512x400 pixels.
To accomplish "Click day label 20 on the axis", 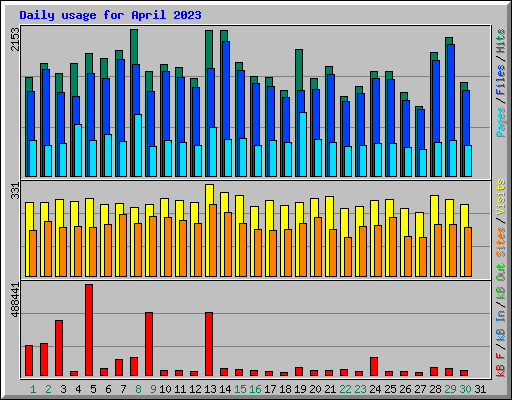I will (315, 389).
